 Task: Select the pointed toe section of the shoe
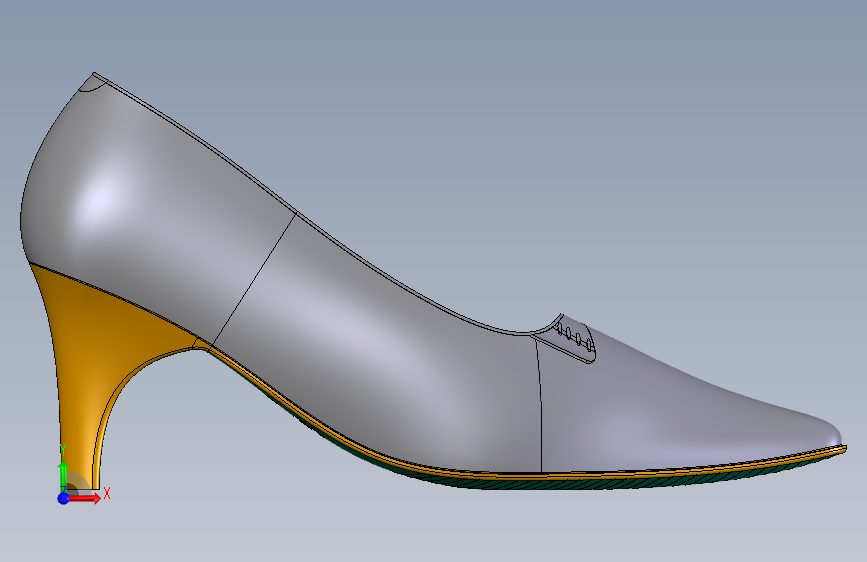[675, 420]
